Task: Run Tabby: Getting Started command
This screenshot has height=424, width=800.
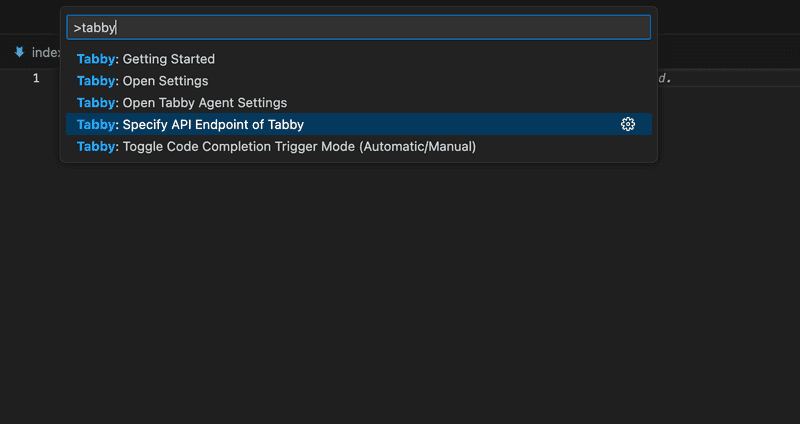Action: (x=358, y=59)
